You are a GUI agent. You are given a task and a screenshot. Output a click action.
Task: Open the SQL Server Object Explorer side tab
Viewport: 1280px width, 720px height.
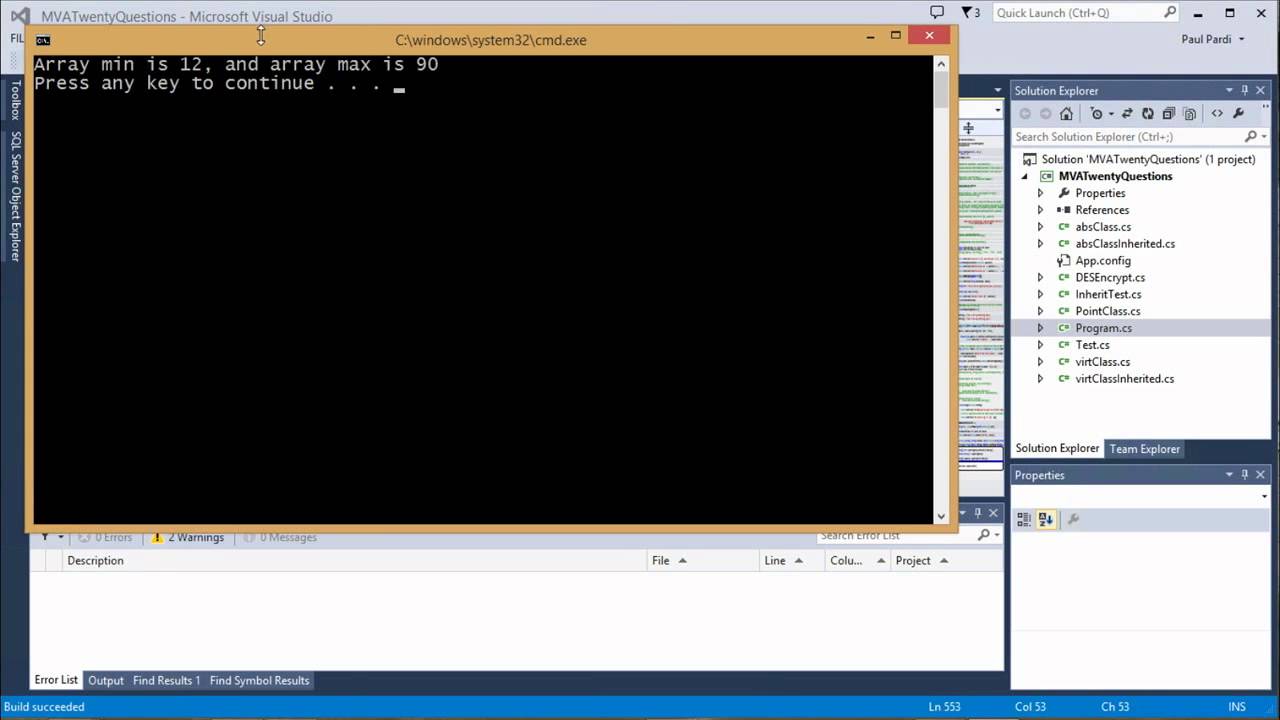(15, 196)
